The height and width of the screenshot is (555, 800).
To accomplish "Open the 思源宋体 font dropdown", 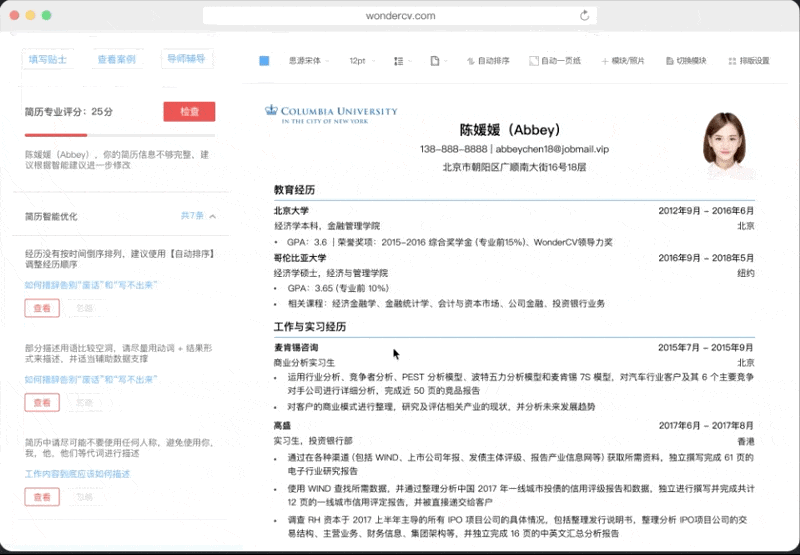I will pos(309,61).
